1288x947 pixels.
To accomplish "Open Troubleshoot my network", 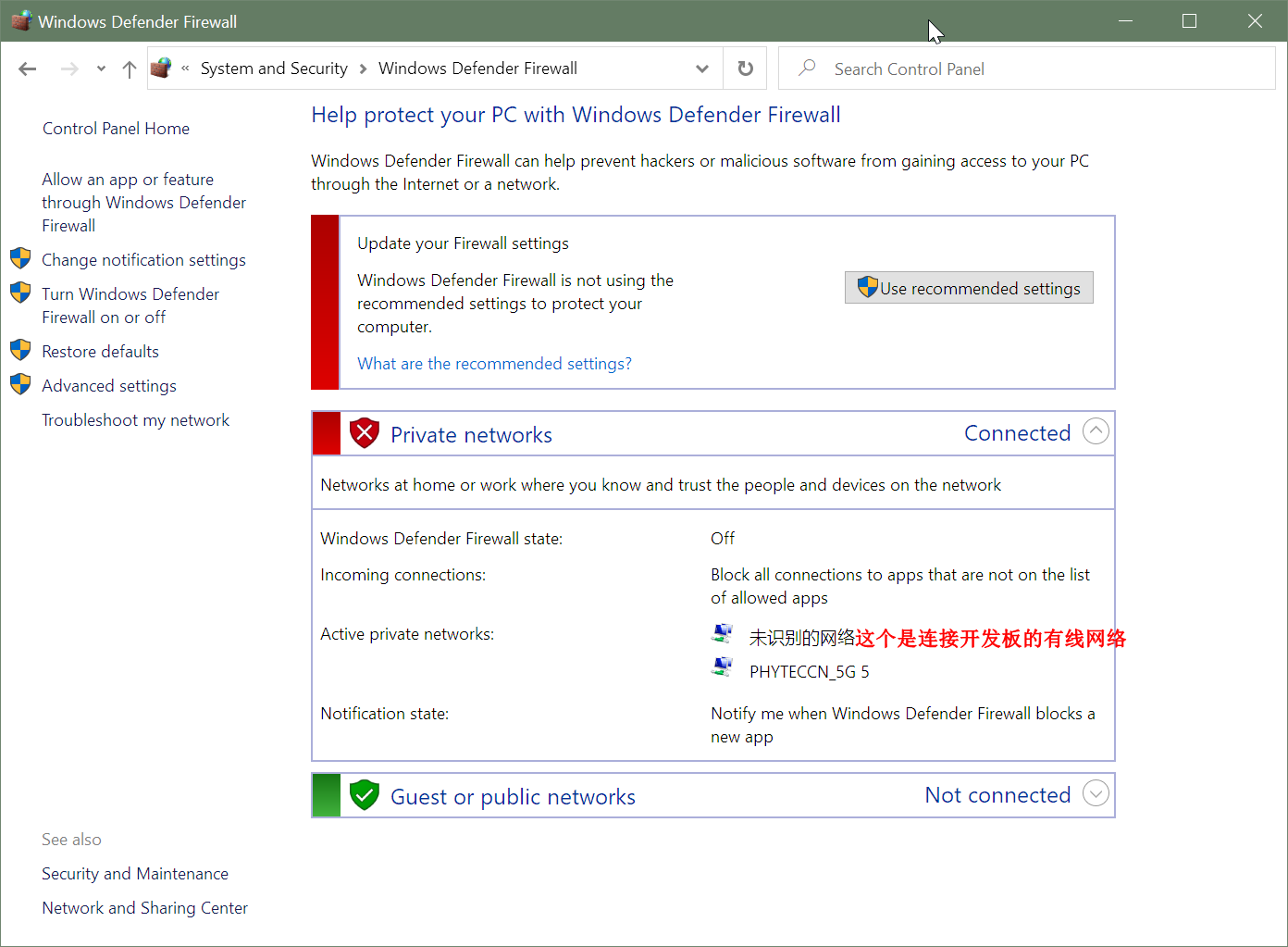I will 135,420.
